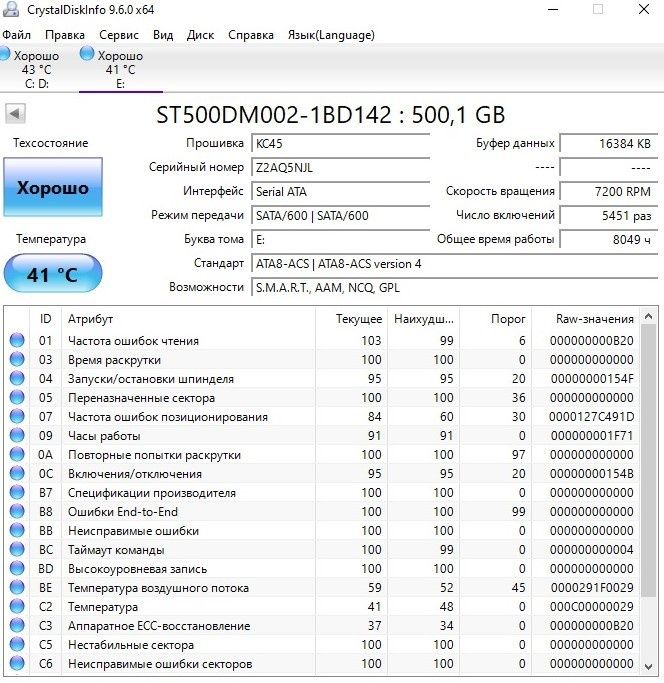Click status icon for Высокоуровневая запись
Image resolution: width=664 pixels, height=683 pixels.
pyautogui.click(x=17, y=568)
